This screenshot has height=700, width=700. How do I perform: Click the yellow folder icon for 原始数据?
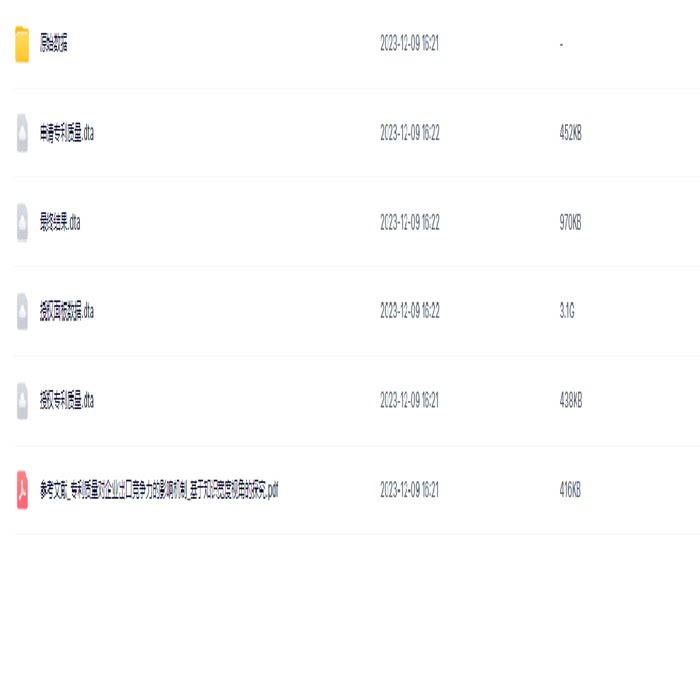coord(22,44)
